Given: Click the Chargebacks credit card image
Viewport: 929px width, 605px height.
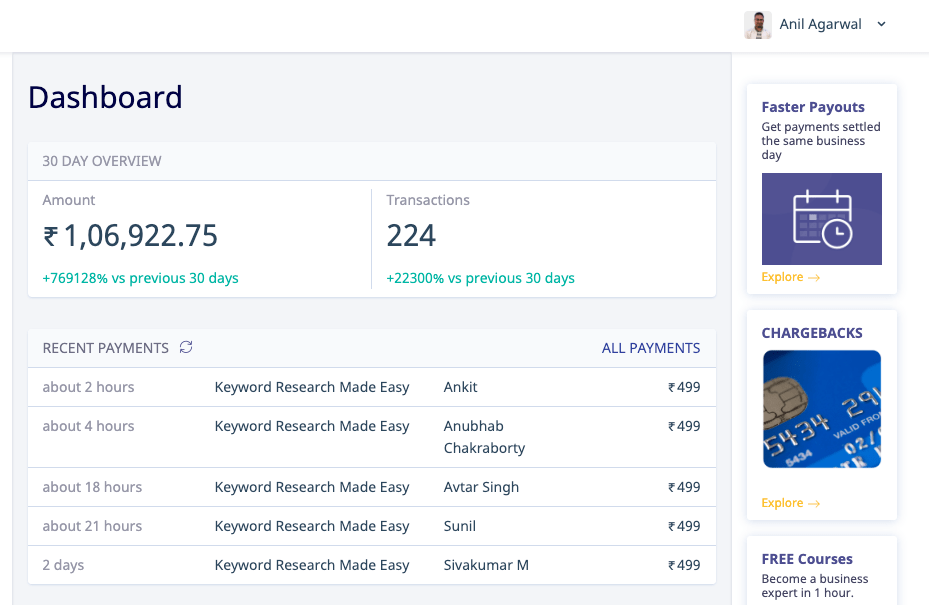Looking at the screenshot, I should tap(821, 409).
